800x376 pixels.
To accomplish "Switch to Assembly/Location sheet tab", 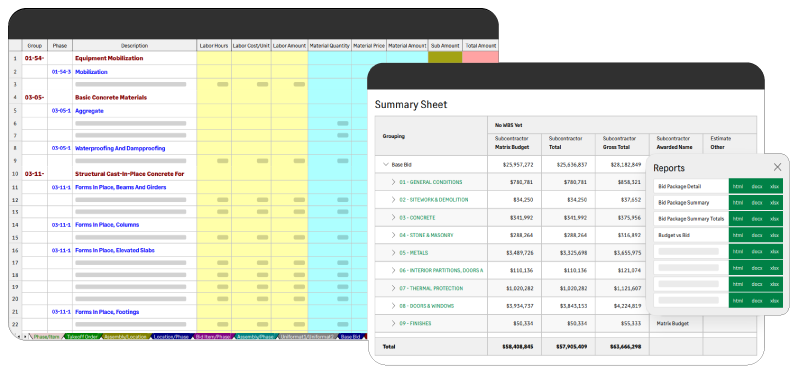I will 126,337.
